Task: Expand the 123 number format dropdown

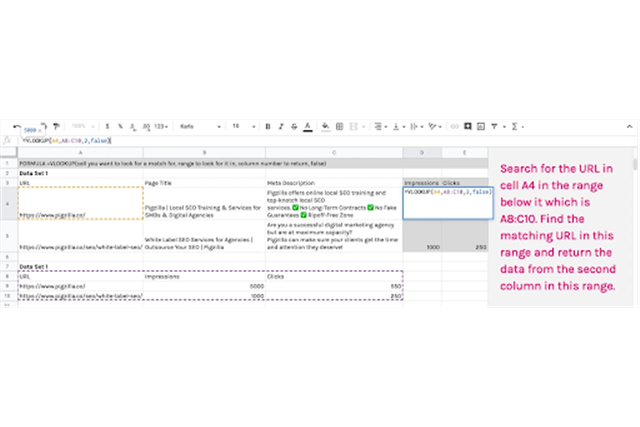Action: click(x=161, y=127)
